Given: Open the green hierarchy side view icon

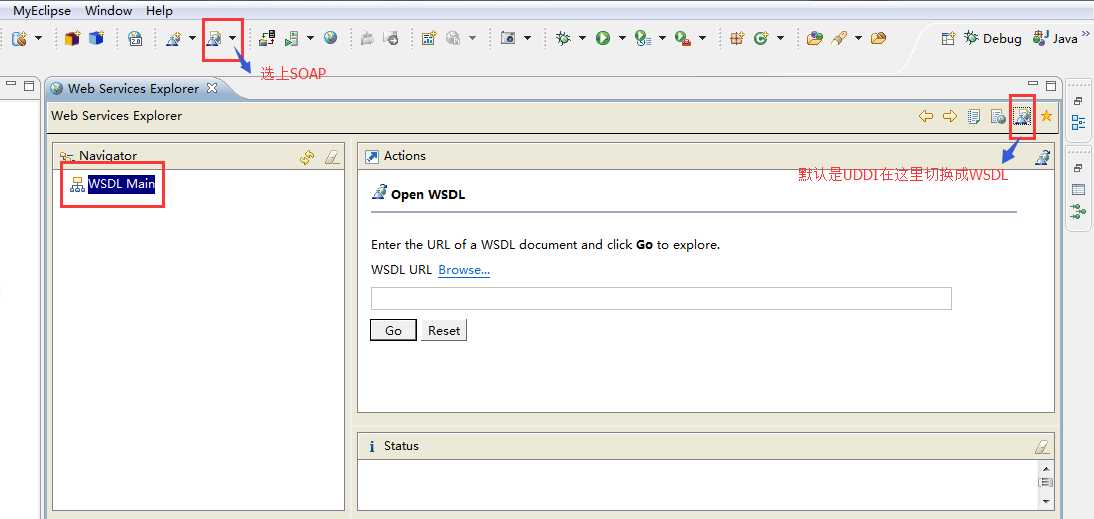Looking at the screenshot, I should (x=1078, y=211).
